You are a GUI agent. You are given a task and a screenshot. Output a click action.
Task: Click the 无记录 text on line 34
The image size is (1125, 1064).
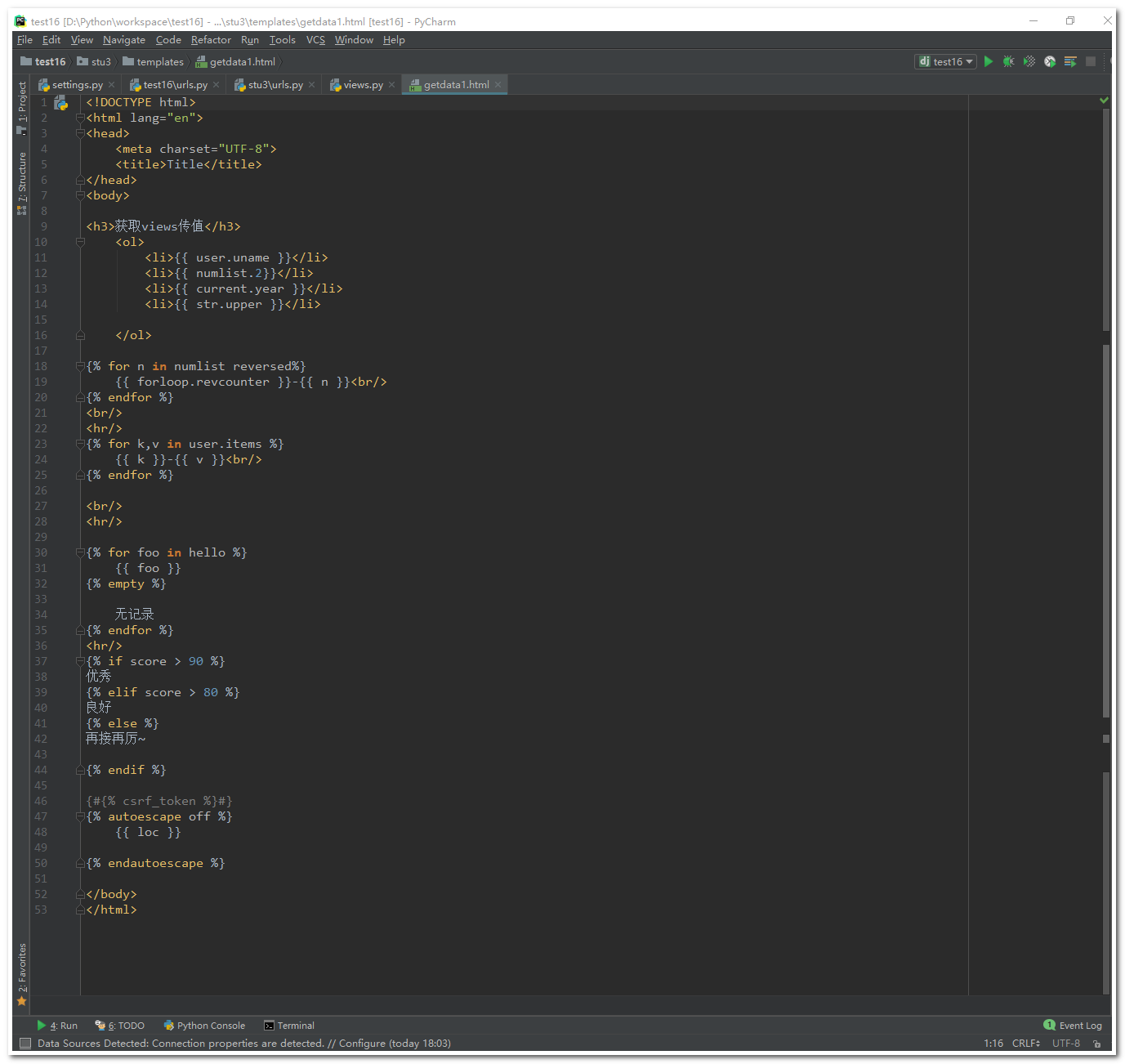tap(134, 615)
